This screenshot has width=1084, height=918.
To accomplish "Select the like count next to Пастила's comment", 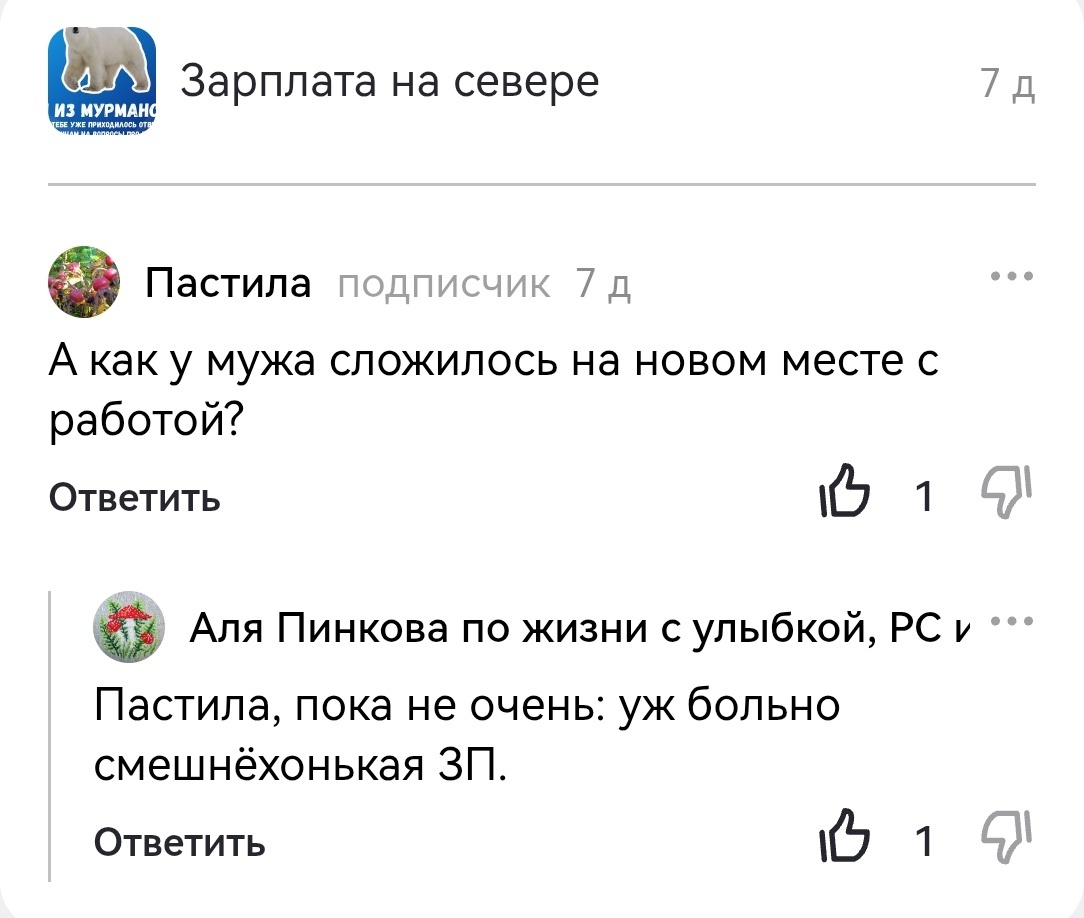I will point(924,492).
